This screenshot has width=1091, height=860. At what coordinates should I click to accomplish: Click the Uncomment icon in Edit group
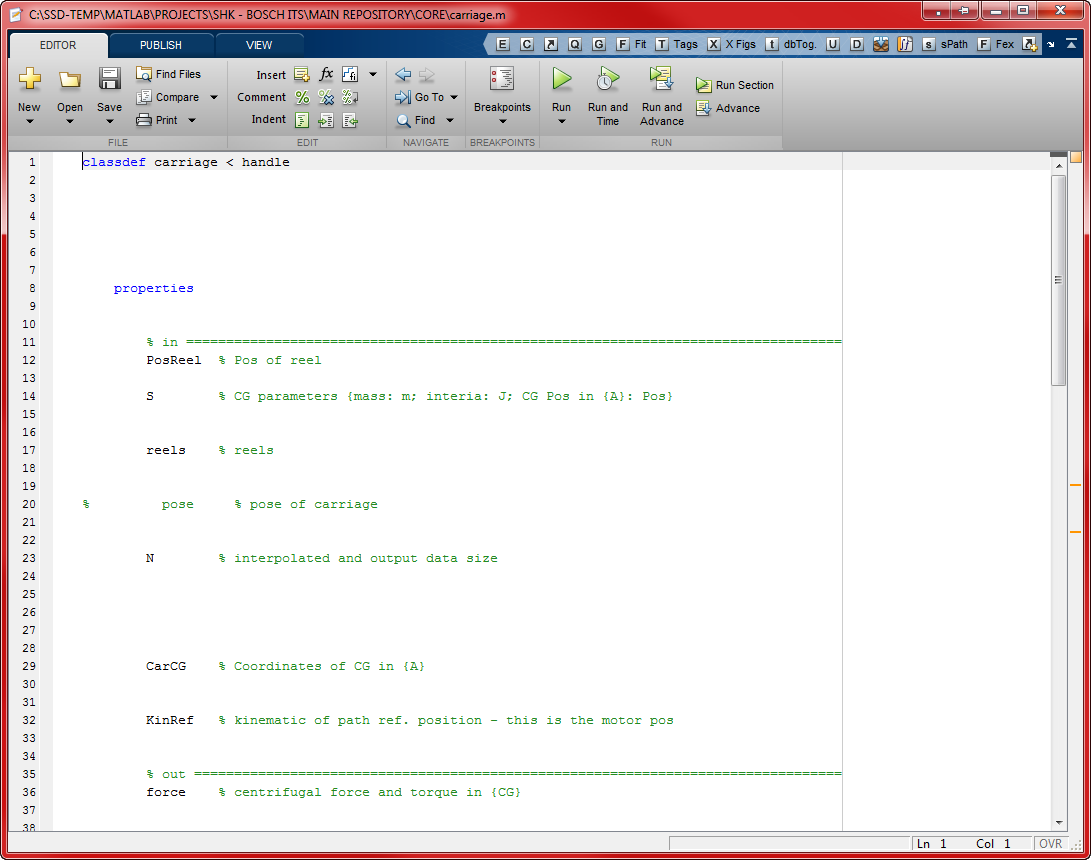[326, 97]
